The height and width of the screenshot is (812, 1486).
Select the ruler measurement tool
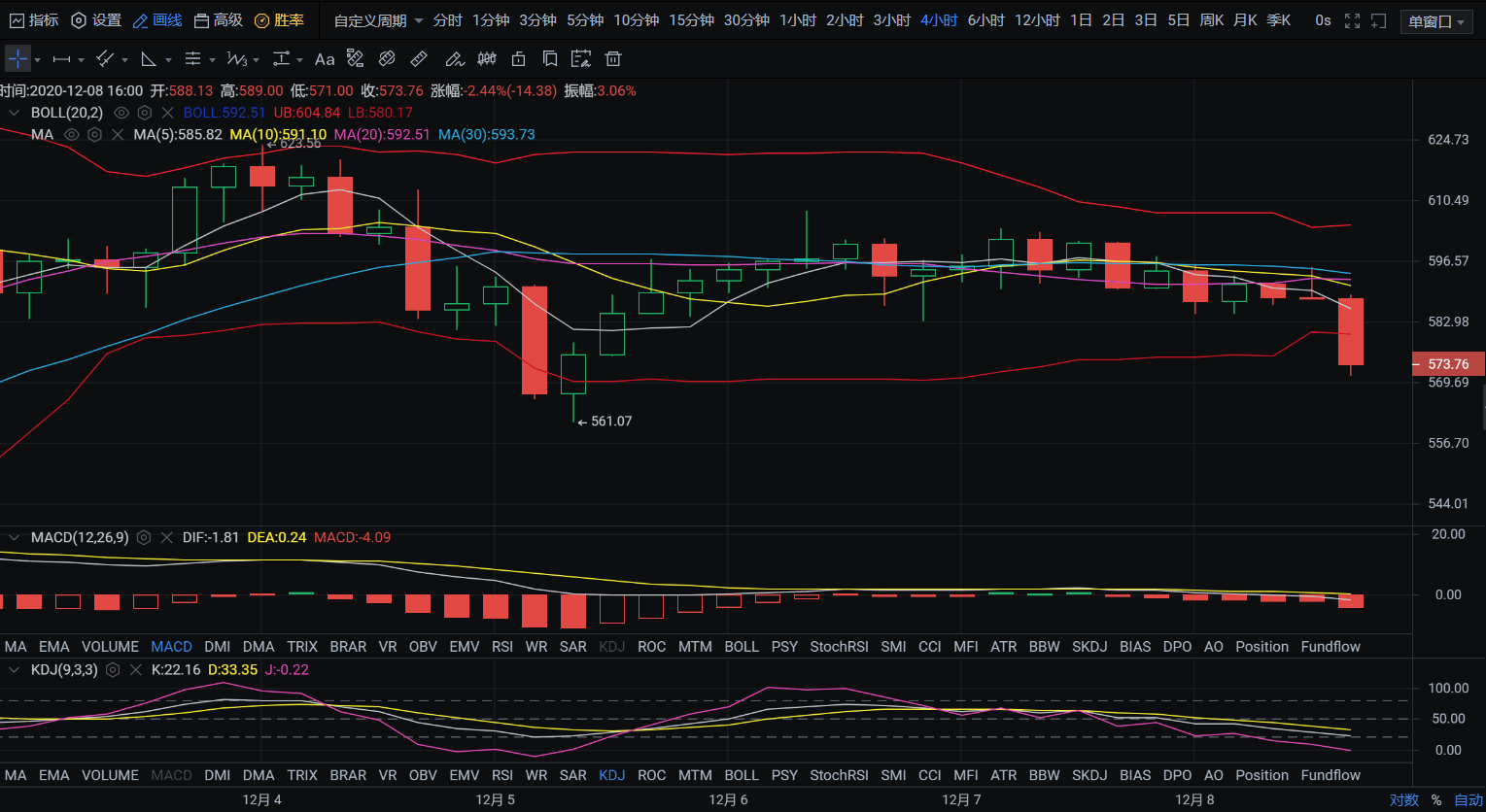click(419, 59)
